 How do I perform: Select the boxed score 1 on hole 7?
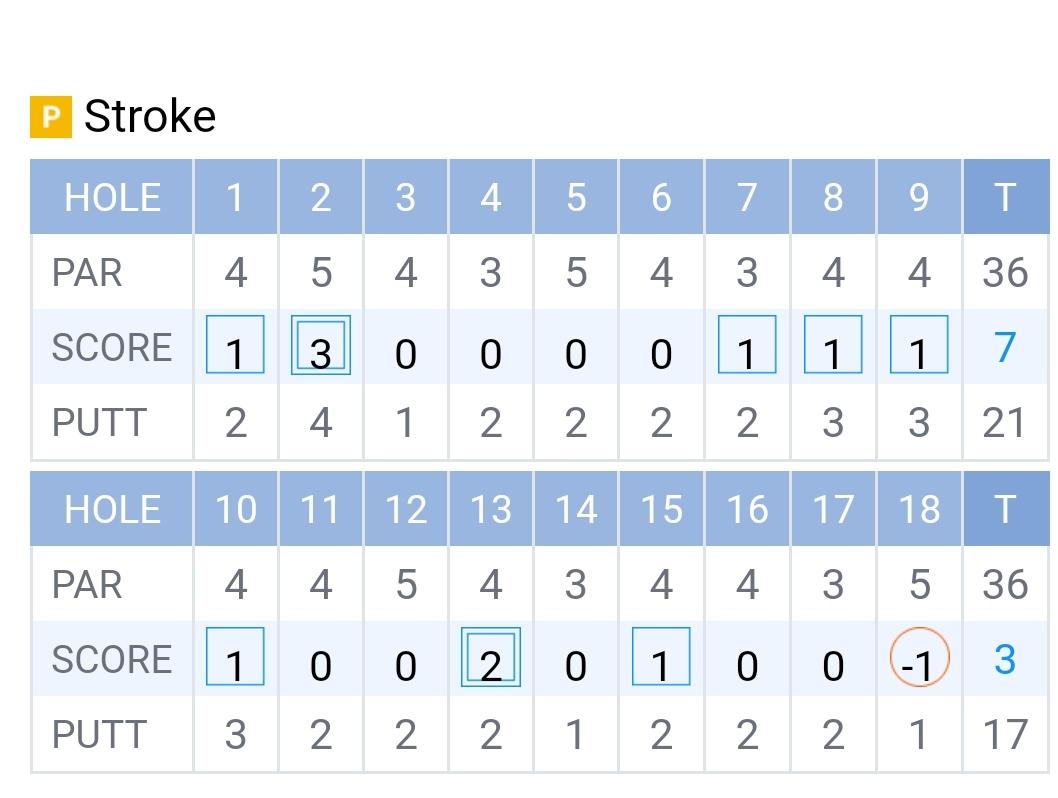coord(747,346)
